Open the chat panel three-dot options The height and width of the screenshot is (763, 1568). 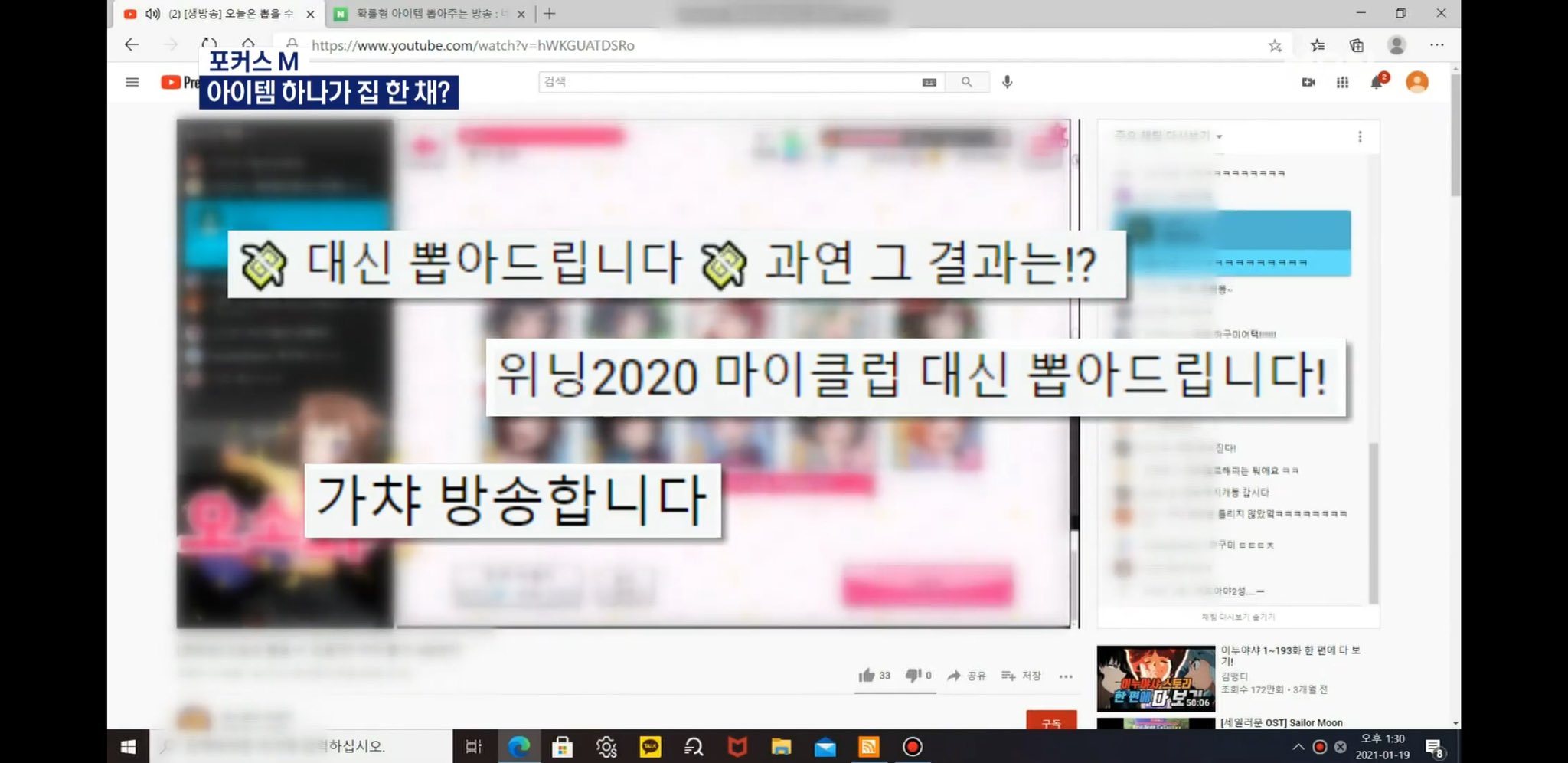[1360, 136]
